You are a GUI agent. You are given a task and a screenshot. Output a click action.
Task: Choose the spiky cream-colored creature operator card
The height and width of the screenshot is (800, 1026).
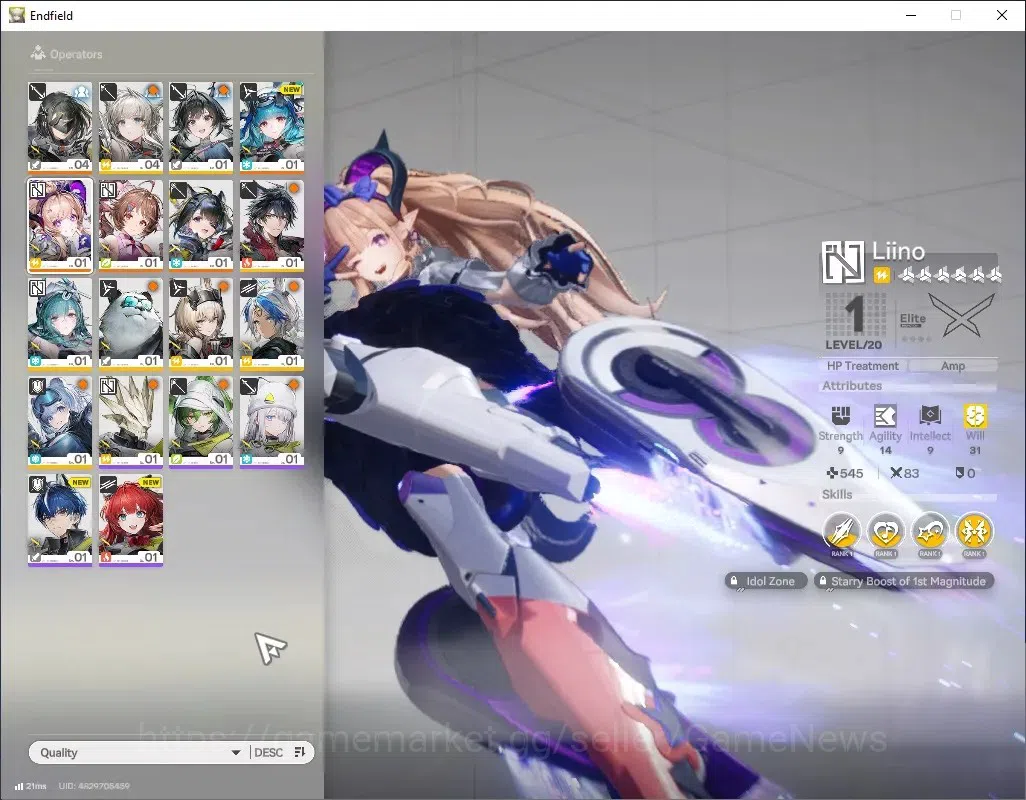130,421
